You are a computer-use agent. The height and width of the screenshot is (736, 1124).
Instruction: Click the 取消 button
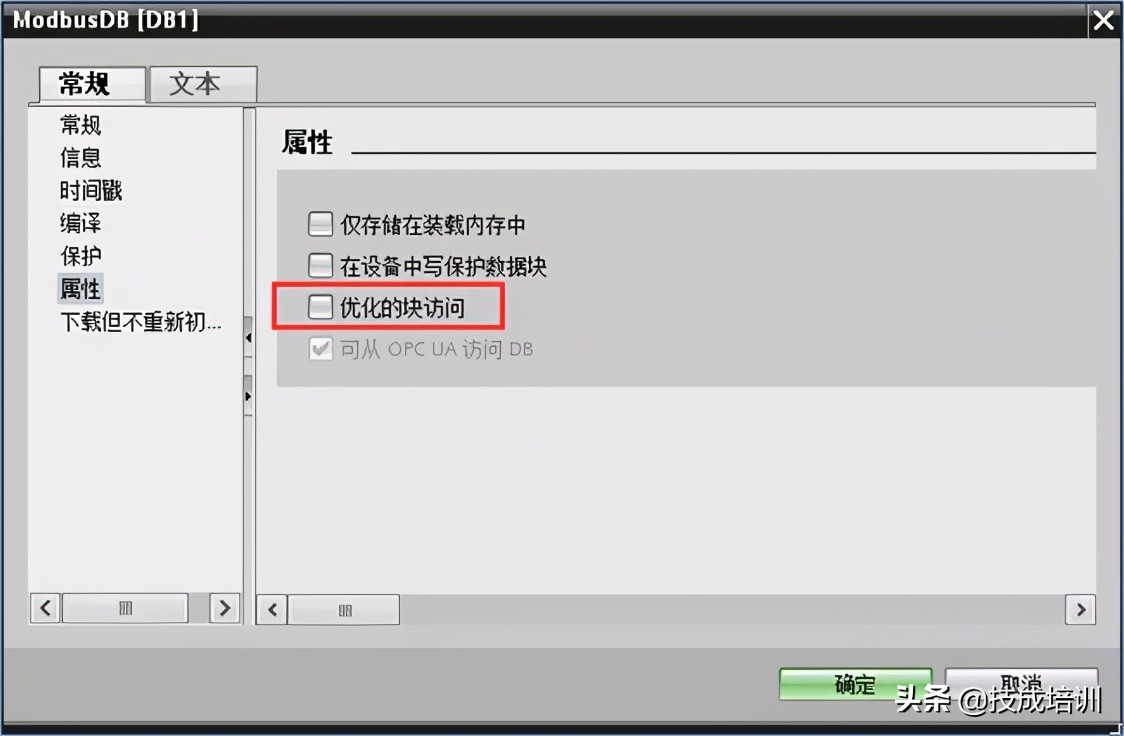coord(1021,684)
